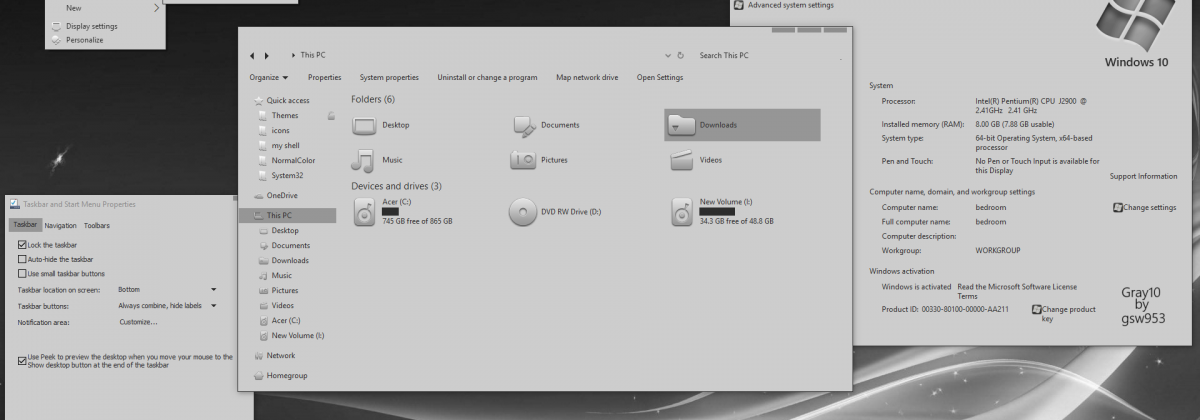The width and height of the screenshot is (1200, 420).
Task: Open the Organize dropdown menu
Action: 269,77
